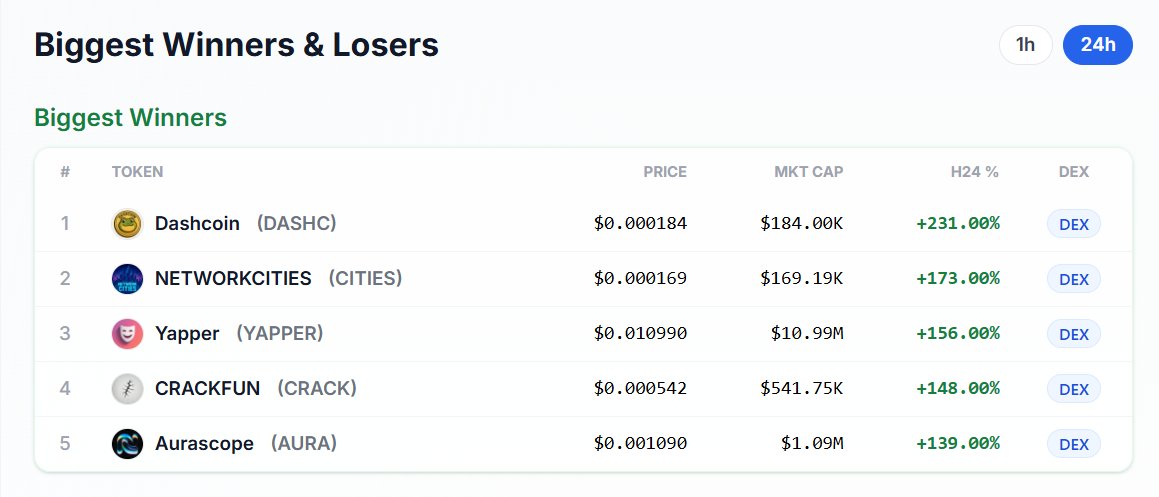Click the Aurascope token logo

pos(127,444)
